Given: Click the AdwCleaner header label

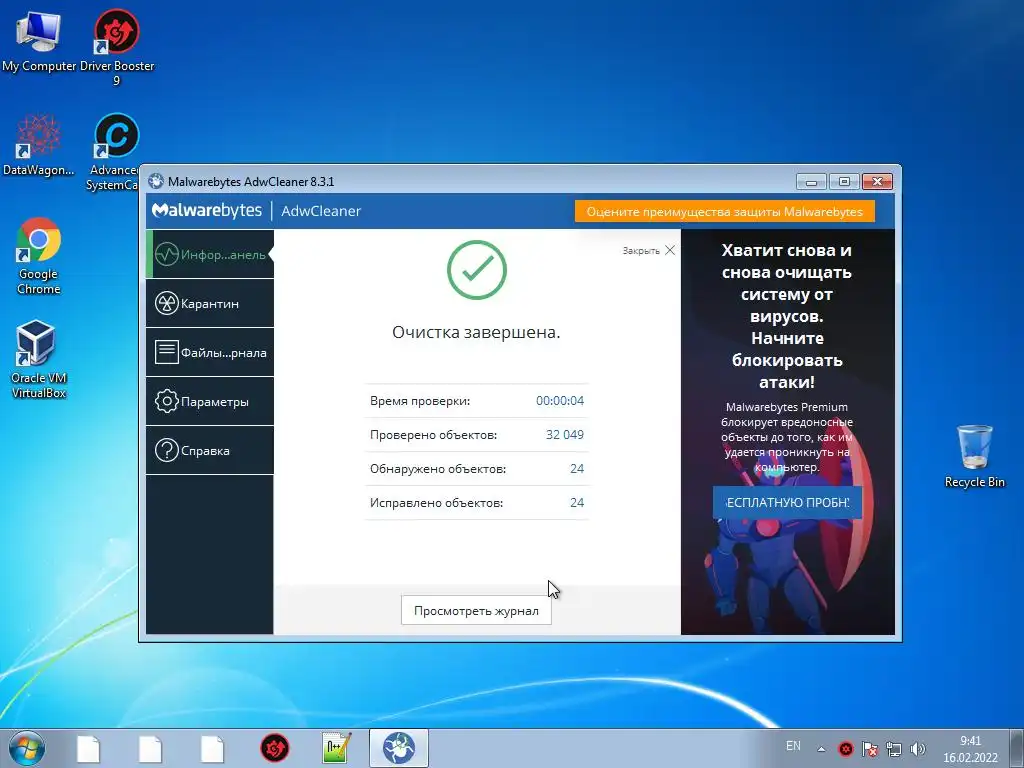Looking at the screenshot, I should click(x=321, y=211).
